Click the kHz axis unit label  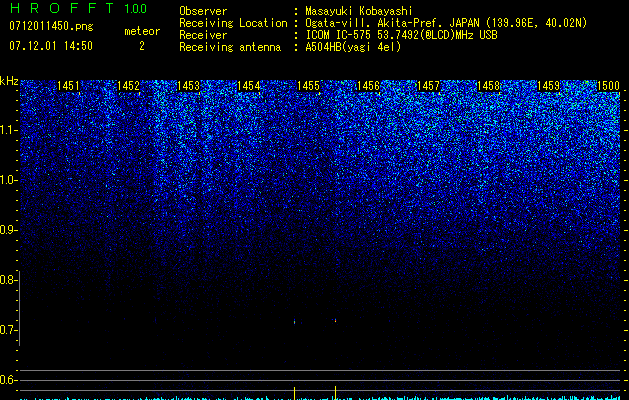(x=9, y=81)
